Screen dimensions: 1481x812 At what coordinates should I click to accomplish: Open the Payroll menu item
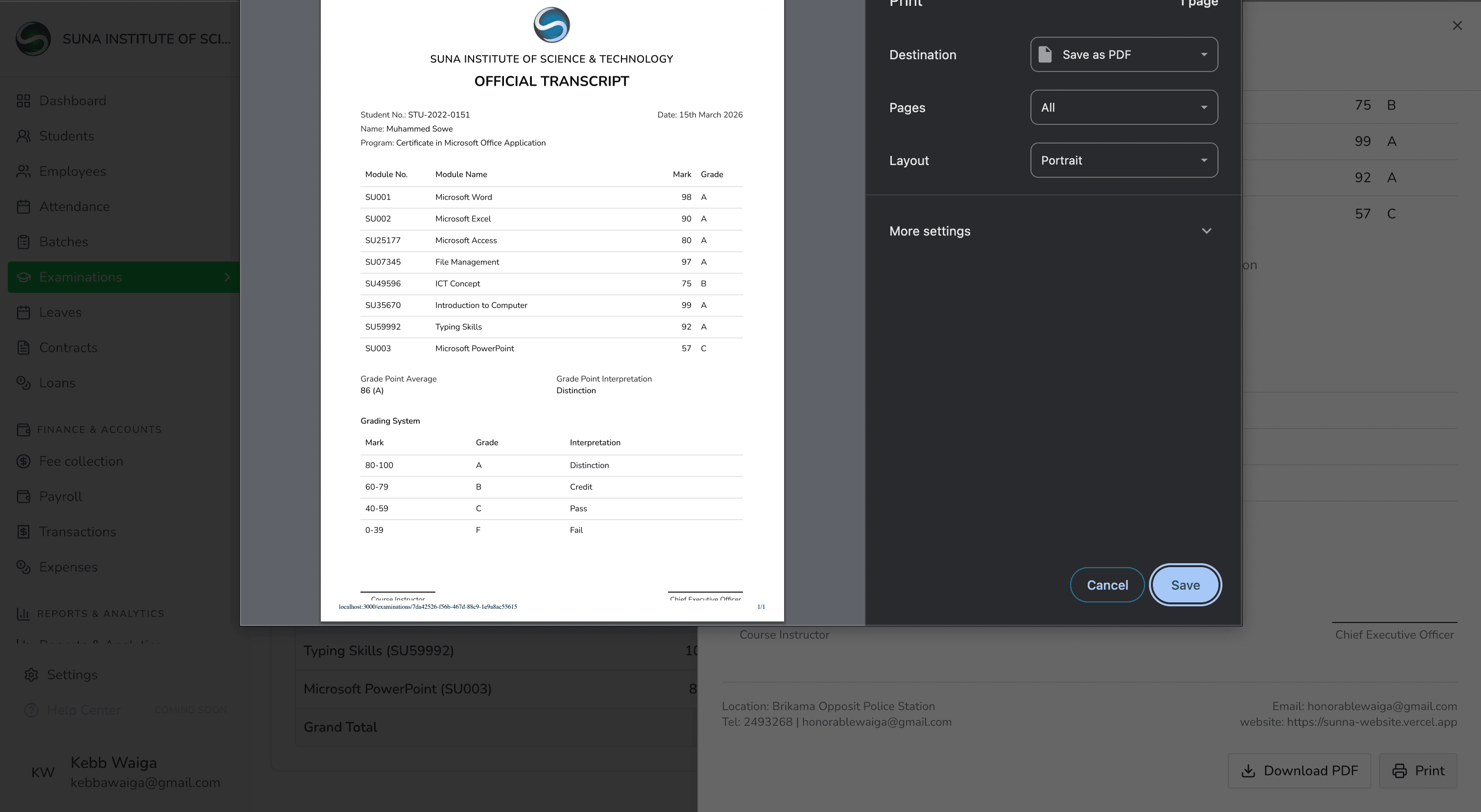tap(60, 497)
